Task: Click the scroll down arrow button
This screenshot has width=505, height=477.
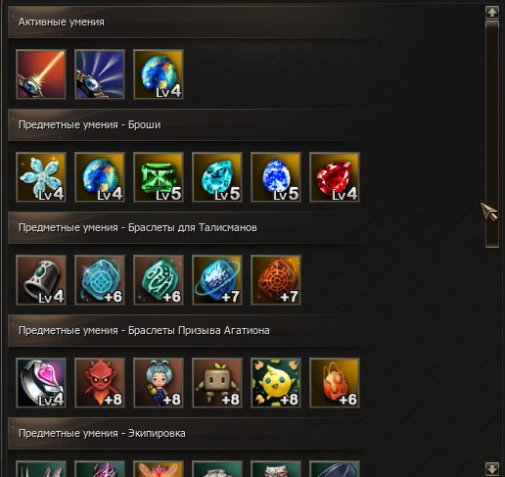Action: [x=492, y=468]
